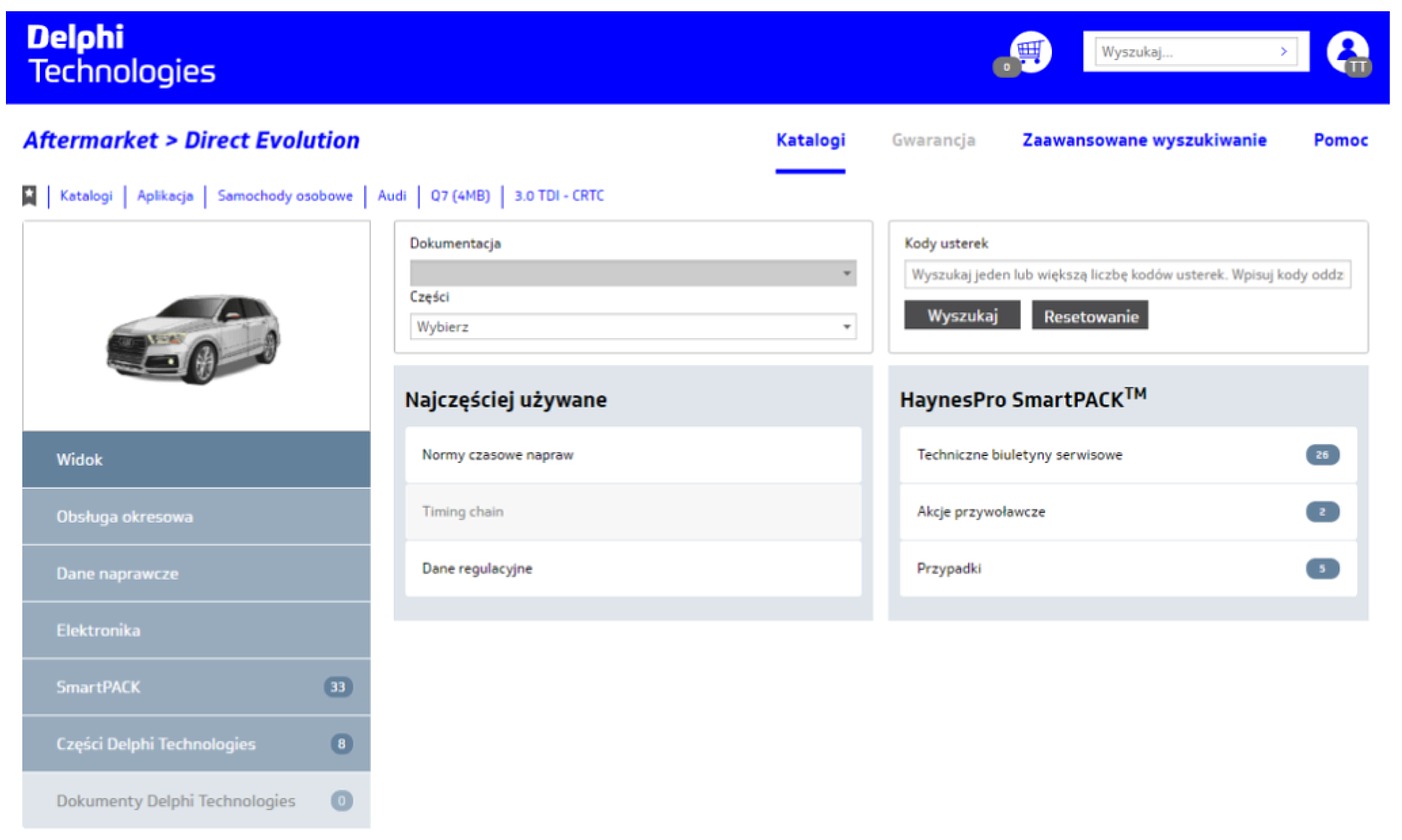This screenshot has width=1402, height=840.
Task: Go to Katalogi breadcrumb
Action: (86, 196)
